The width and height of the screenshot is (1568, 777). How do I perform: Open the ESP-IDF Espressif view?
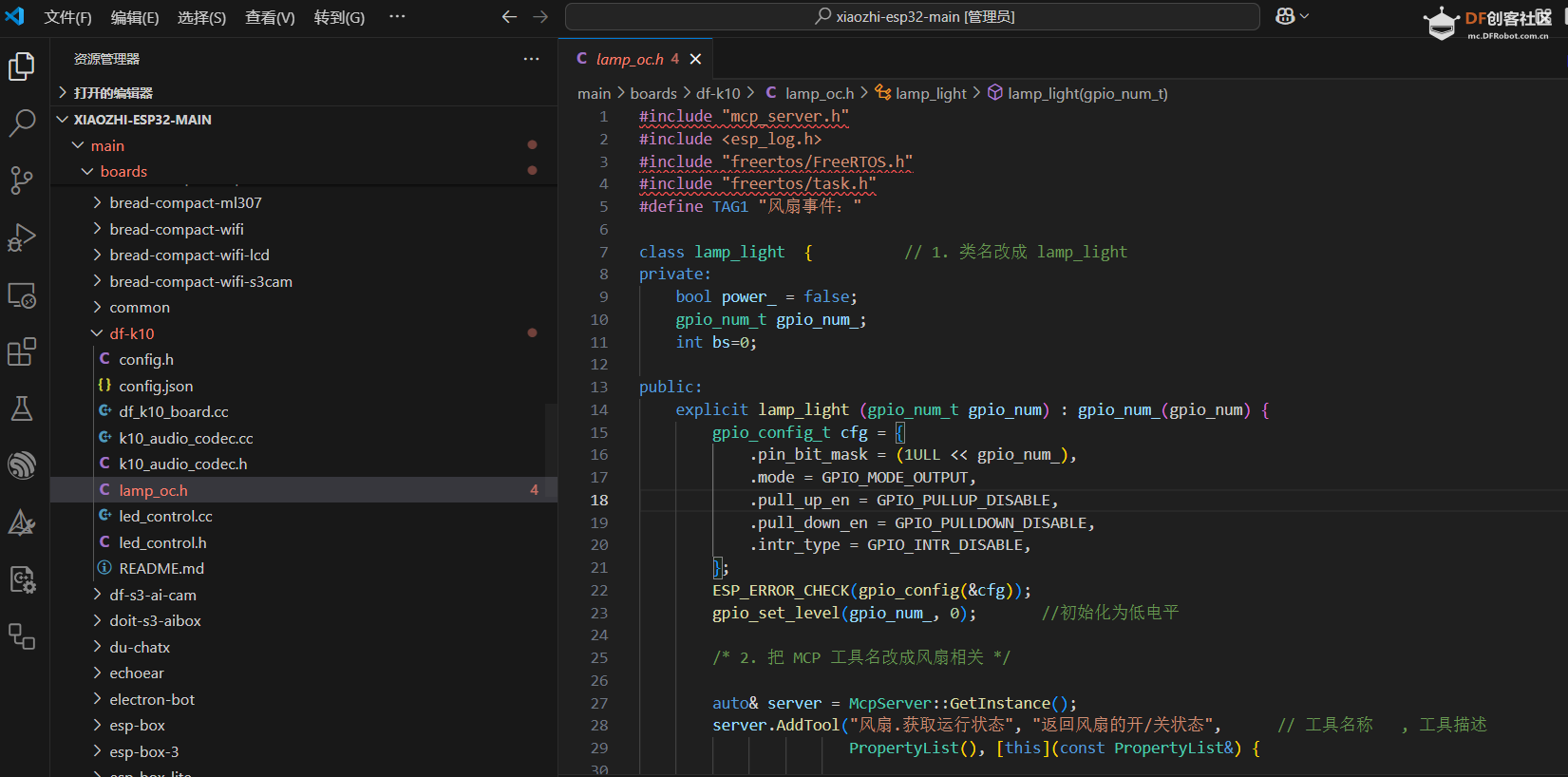click(x=22, y=465)
